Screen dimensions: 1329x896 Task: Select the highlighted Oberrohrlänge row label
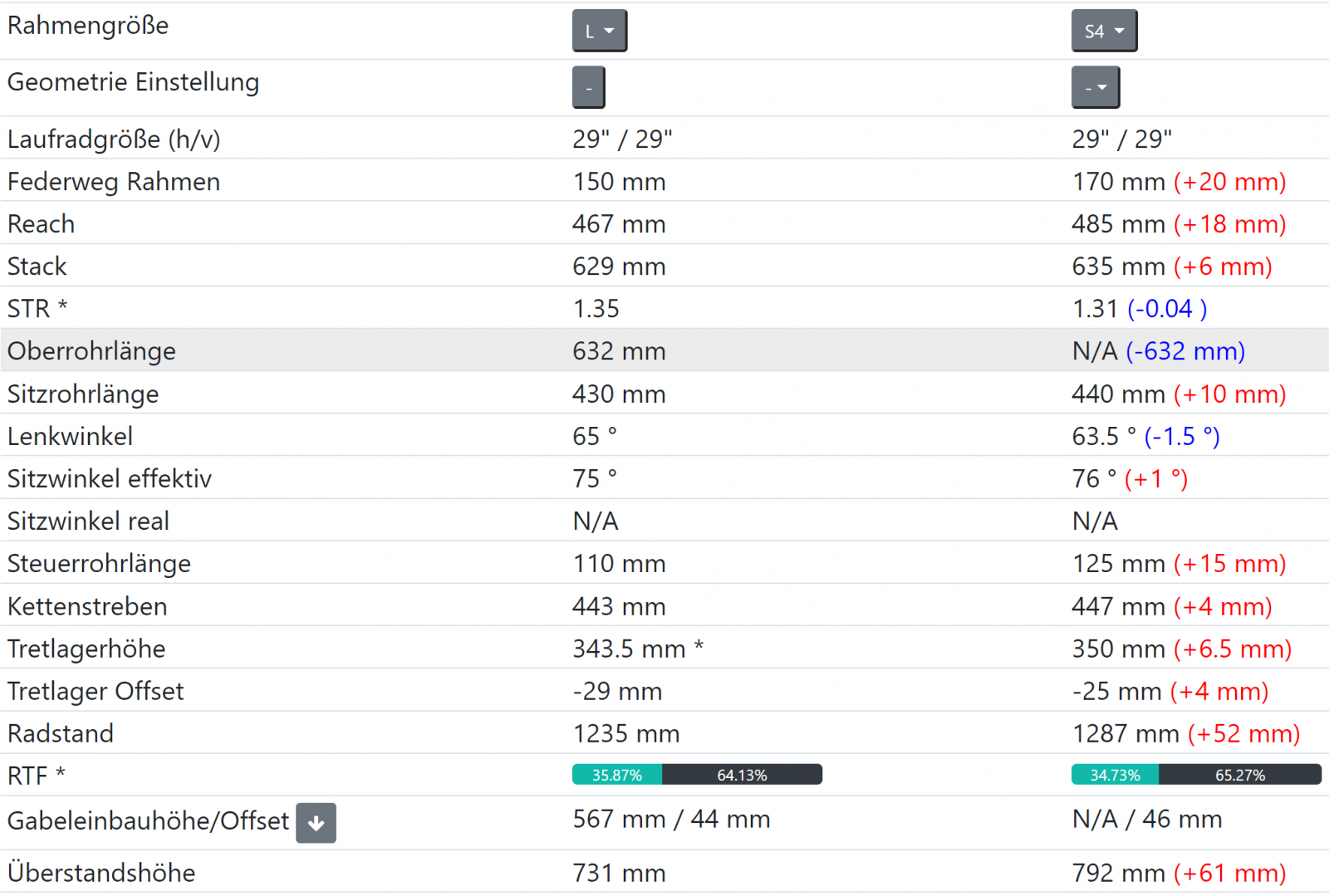coord(91,351)
